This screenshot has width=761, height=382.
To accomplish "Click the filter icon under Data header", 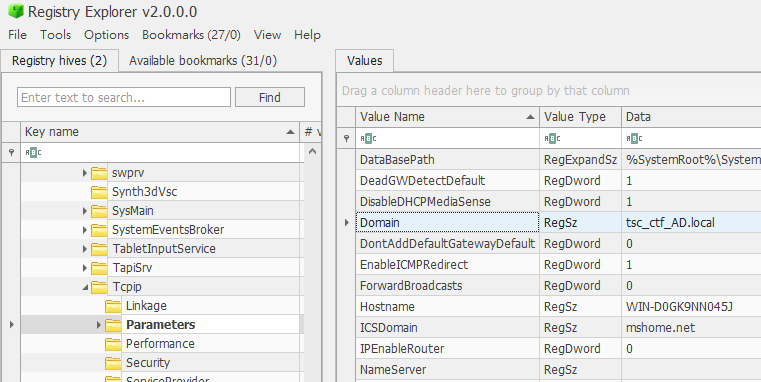I will (634, 138).
